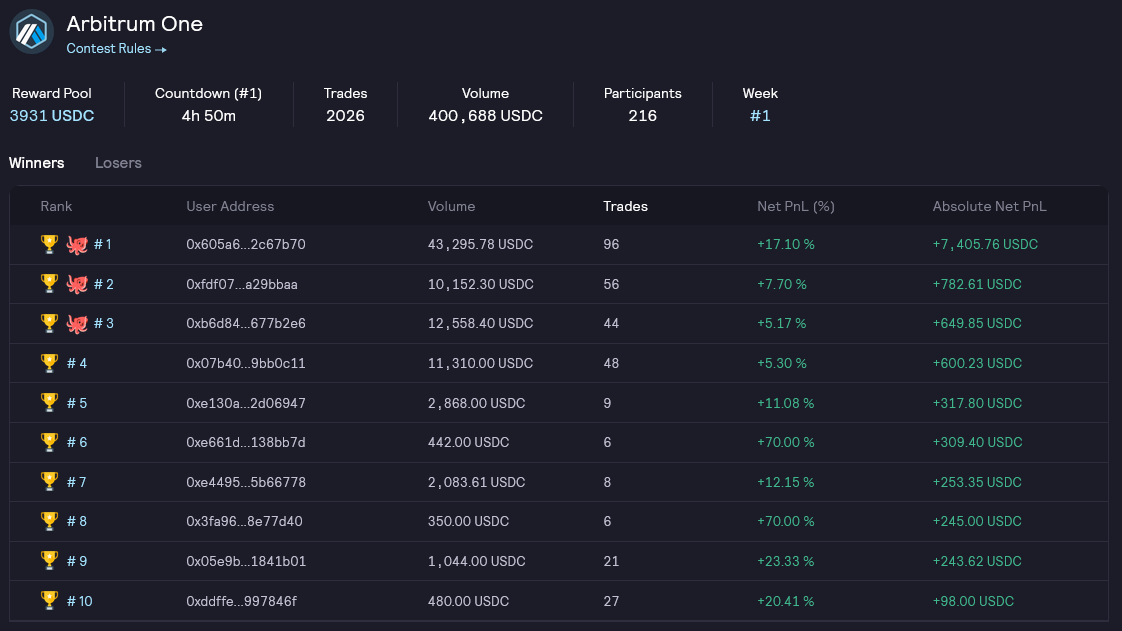Click the octopus badge on rank #1
Screen dimensions: 1122x631
pyautogui.click(x=77, y=245)
